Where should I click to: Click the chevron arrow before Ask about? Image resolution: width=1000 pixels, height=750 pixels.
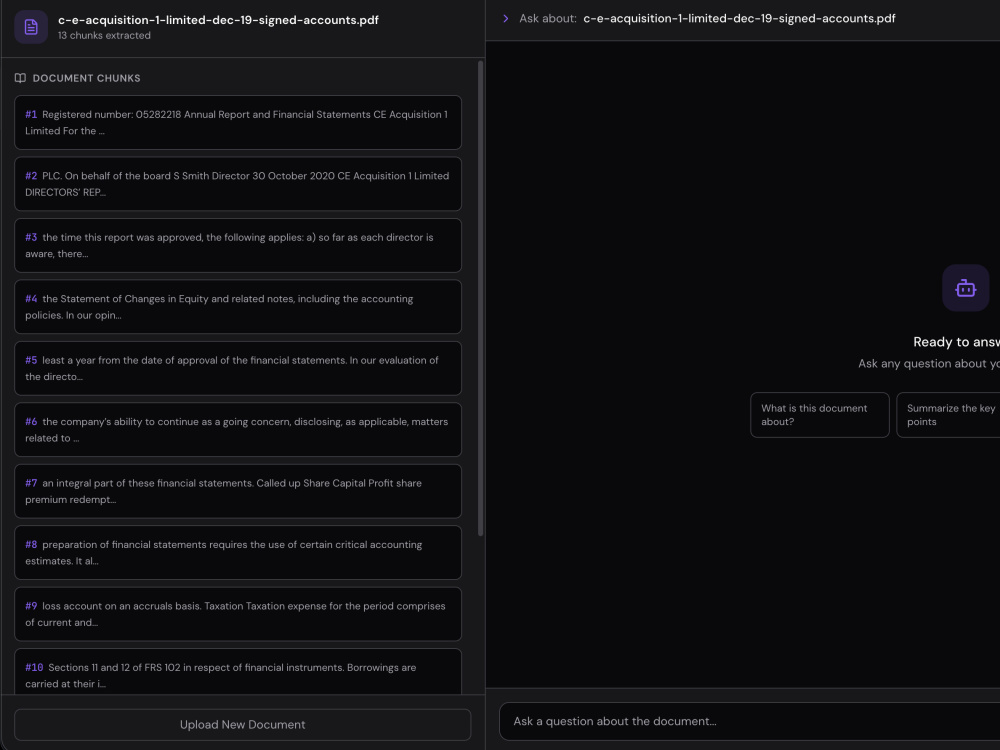tap(506, 18)
